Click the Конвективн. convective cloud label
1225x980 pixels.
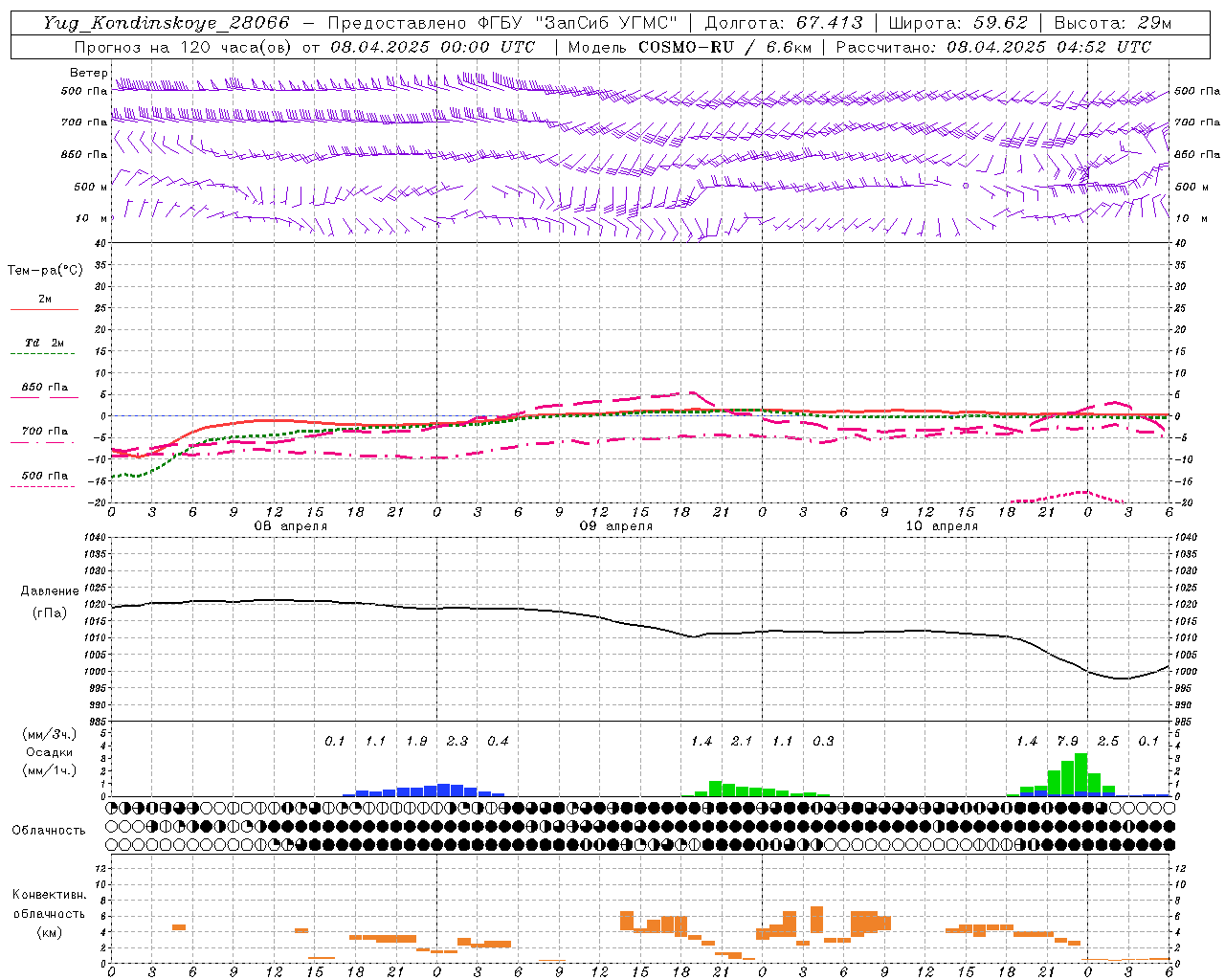click(49, 895)
